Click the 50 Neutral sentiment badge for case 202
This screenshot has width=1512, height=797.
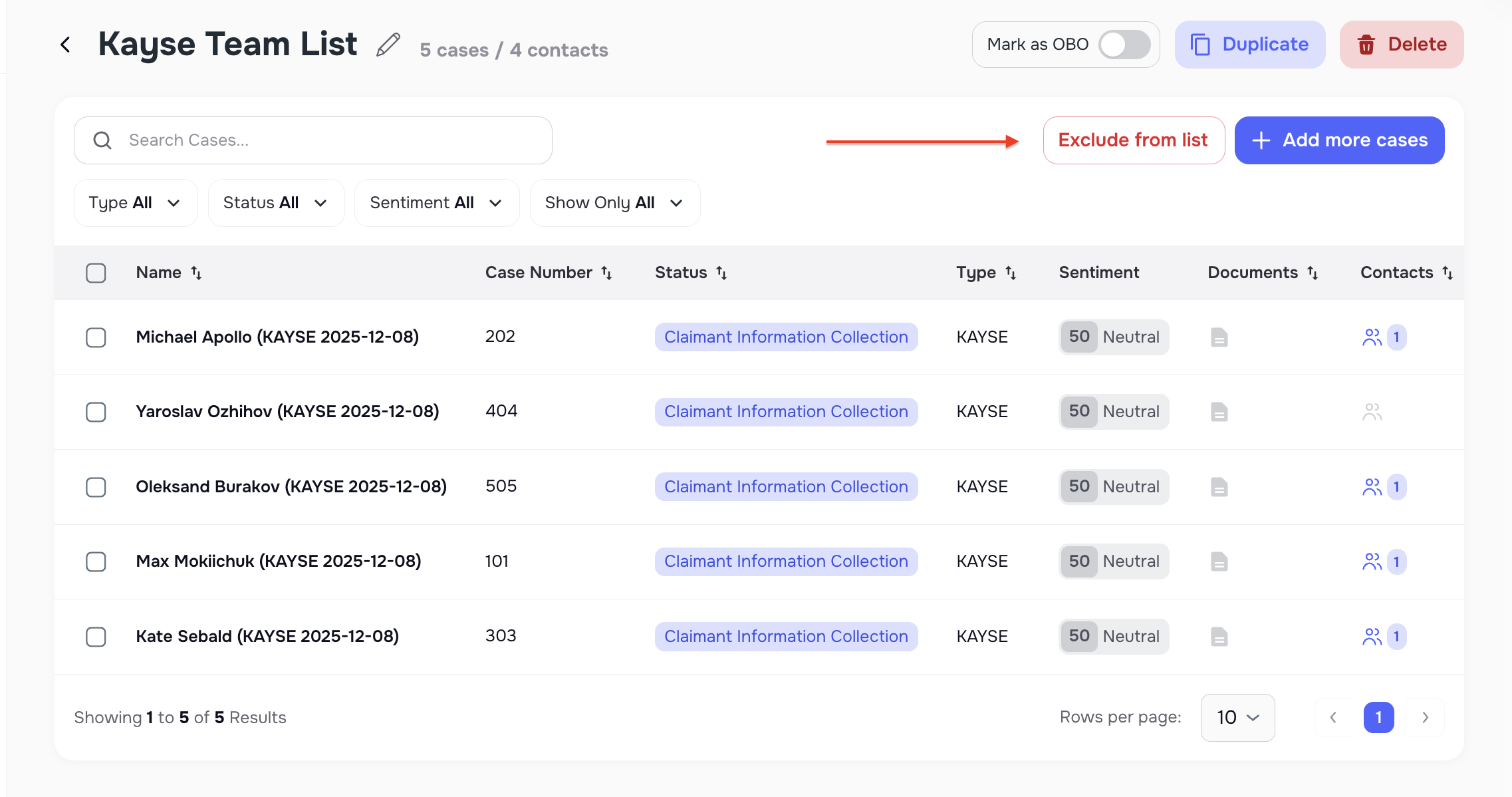1113,337
